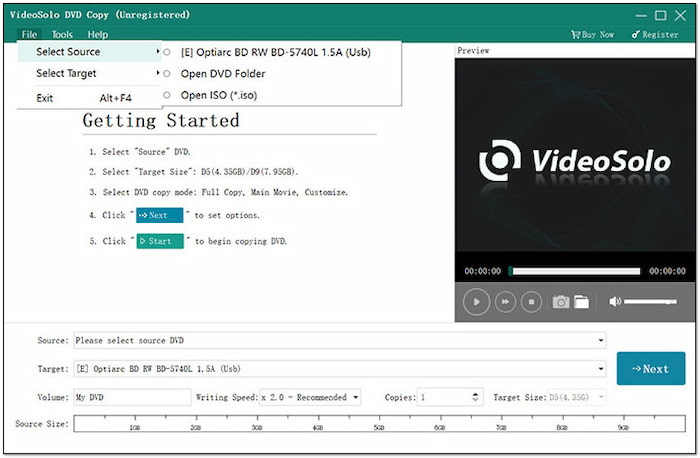The width and height of the screenshot is (700, 458).
Task: Adjust the preview volume slider
Action: [650, 301]
